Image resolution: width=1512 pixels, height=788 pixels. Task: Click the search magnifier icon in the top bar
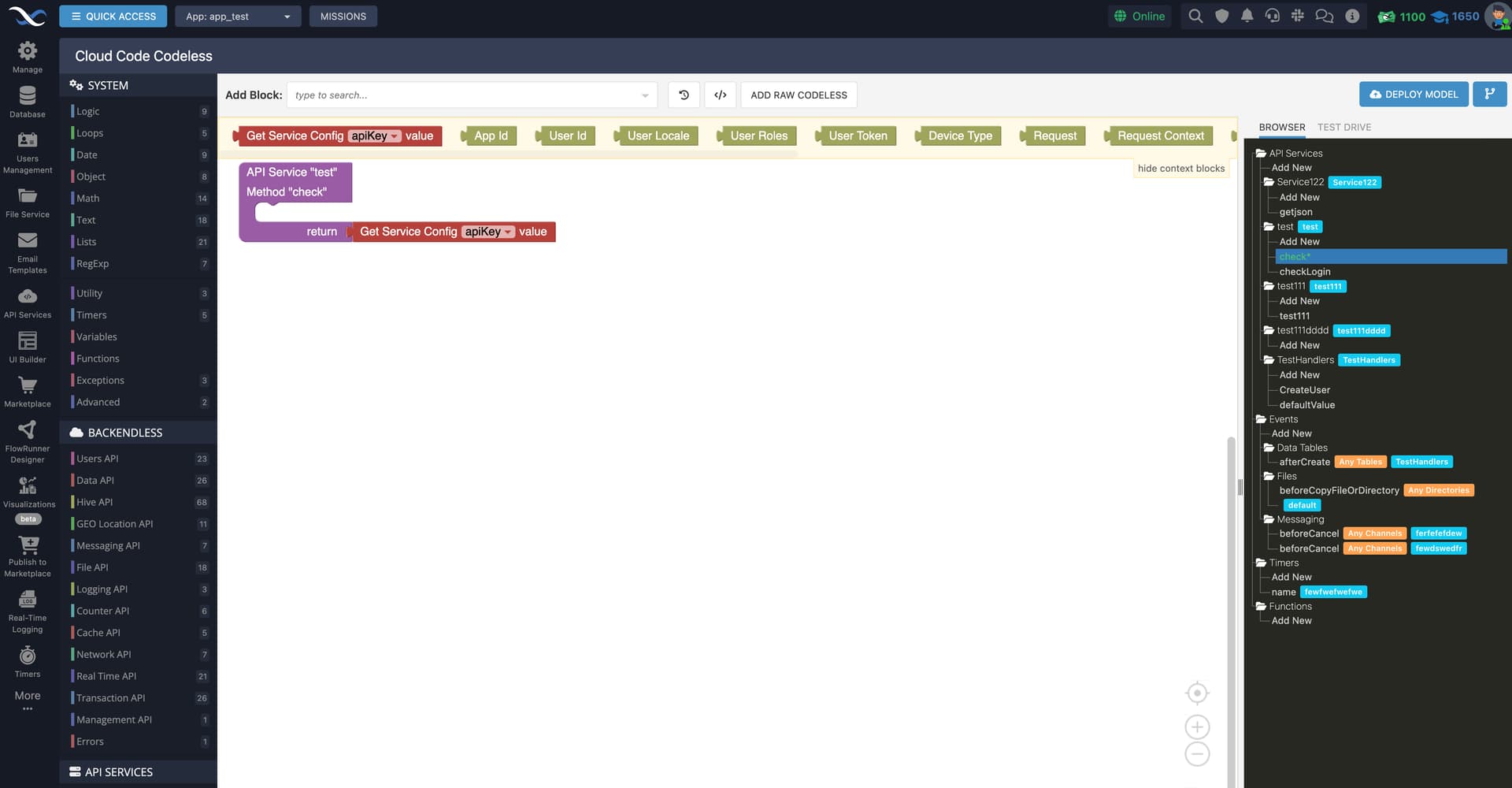click(x=1195, y=17)
